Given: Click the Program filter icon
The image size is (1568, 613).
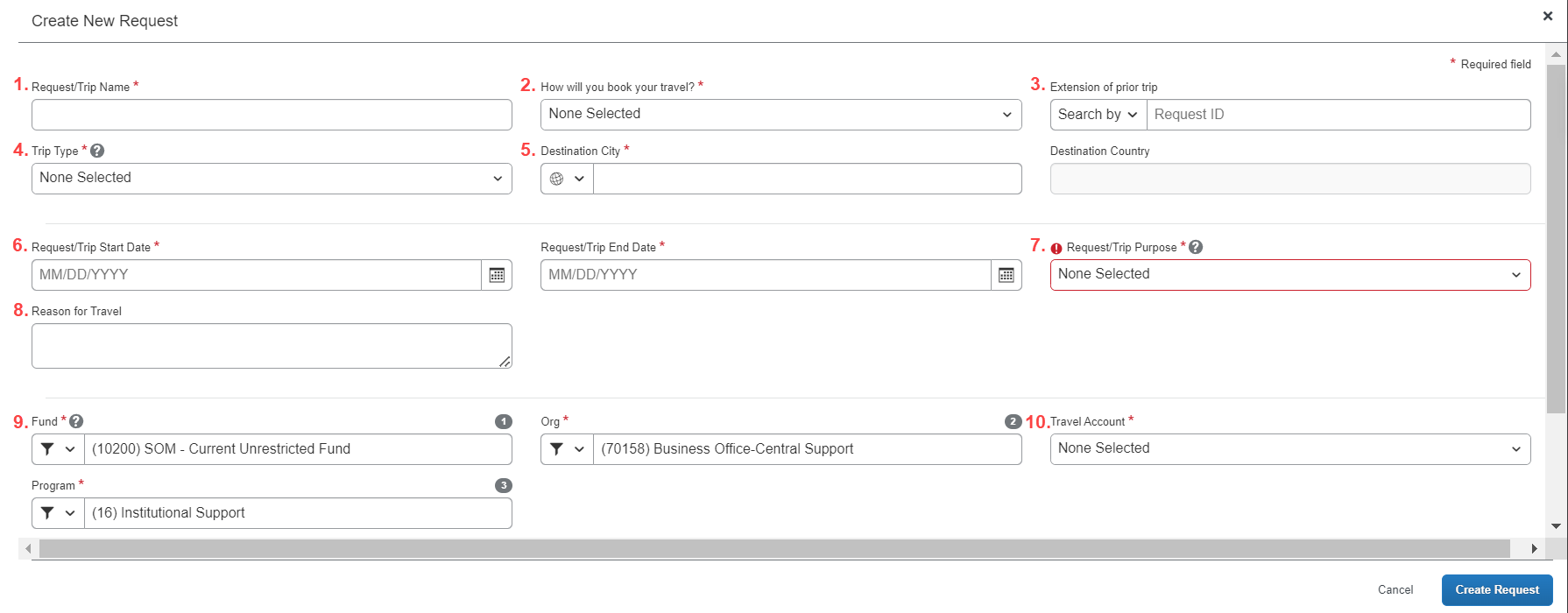Looking at the screenshot, I should 48,513.
